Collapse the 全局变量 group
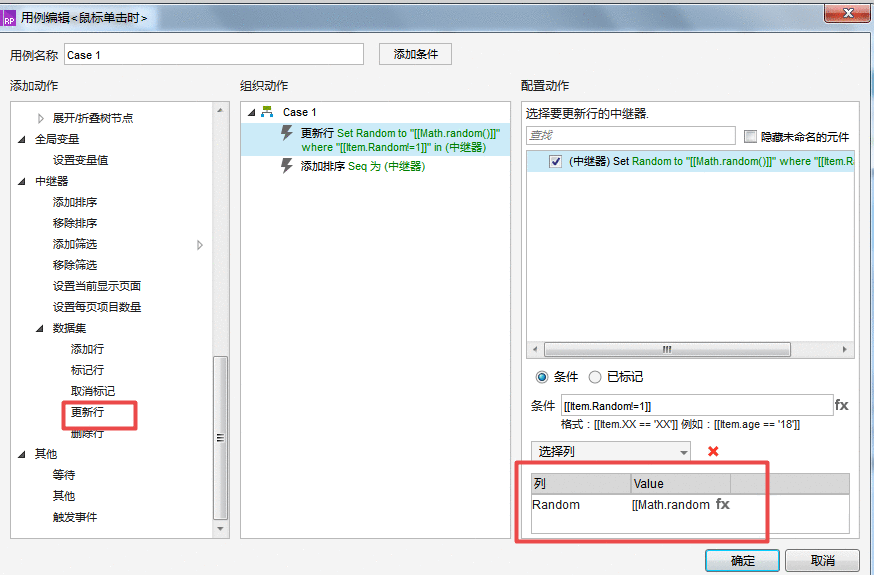This screenshot has width=874, height=575. pos(22,139)
